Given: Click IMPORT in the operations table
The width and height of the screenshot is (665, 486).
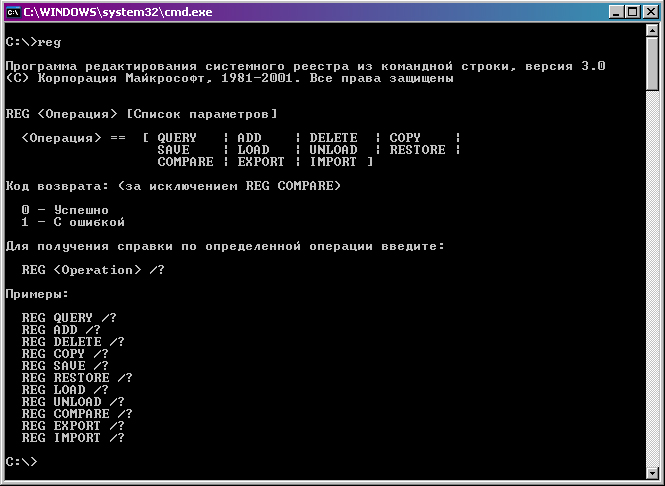Looking at the screenshot, I should point(333,162).
